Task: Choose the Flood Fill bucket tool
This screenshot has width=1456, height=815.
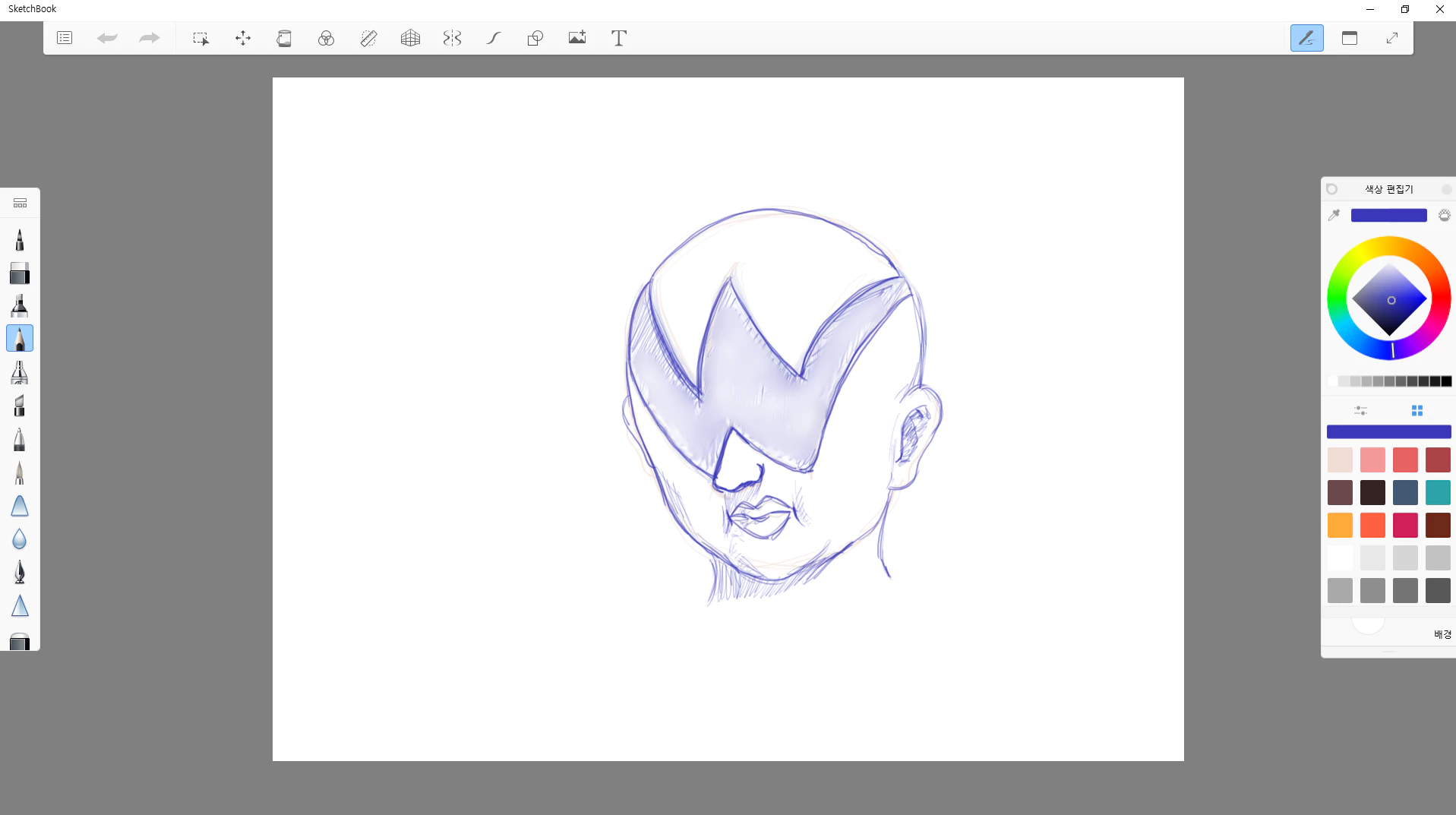Action: [284, 38]
